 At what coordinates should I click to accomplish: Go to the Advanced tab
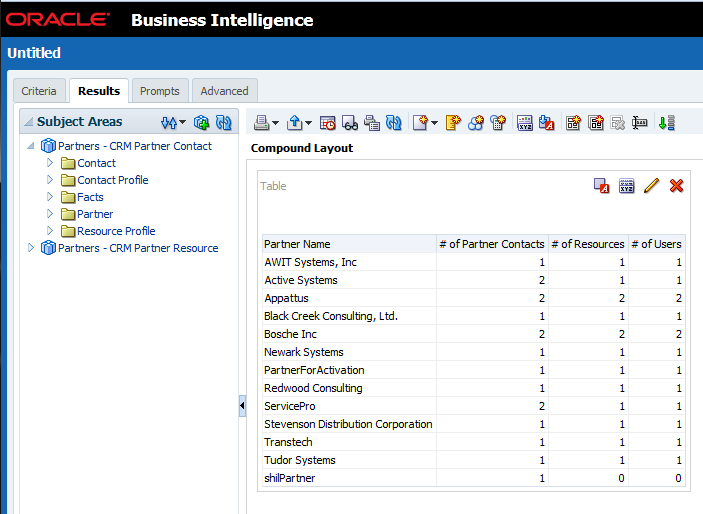pyautogui.click(x=224, y=91)
